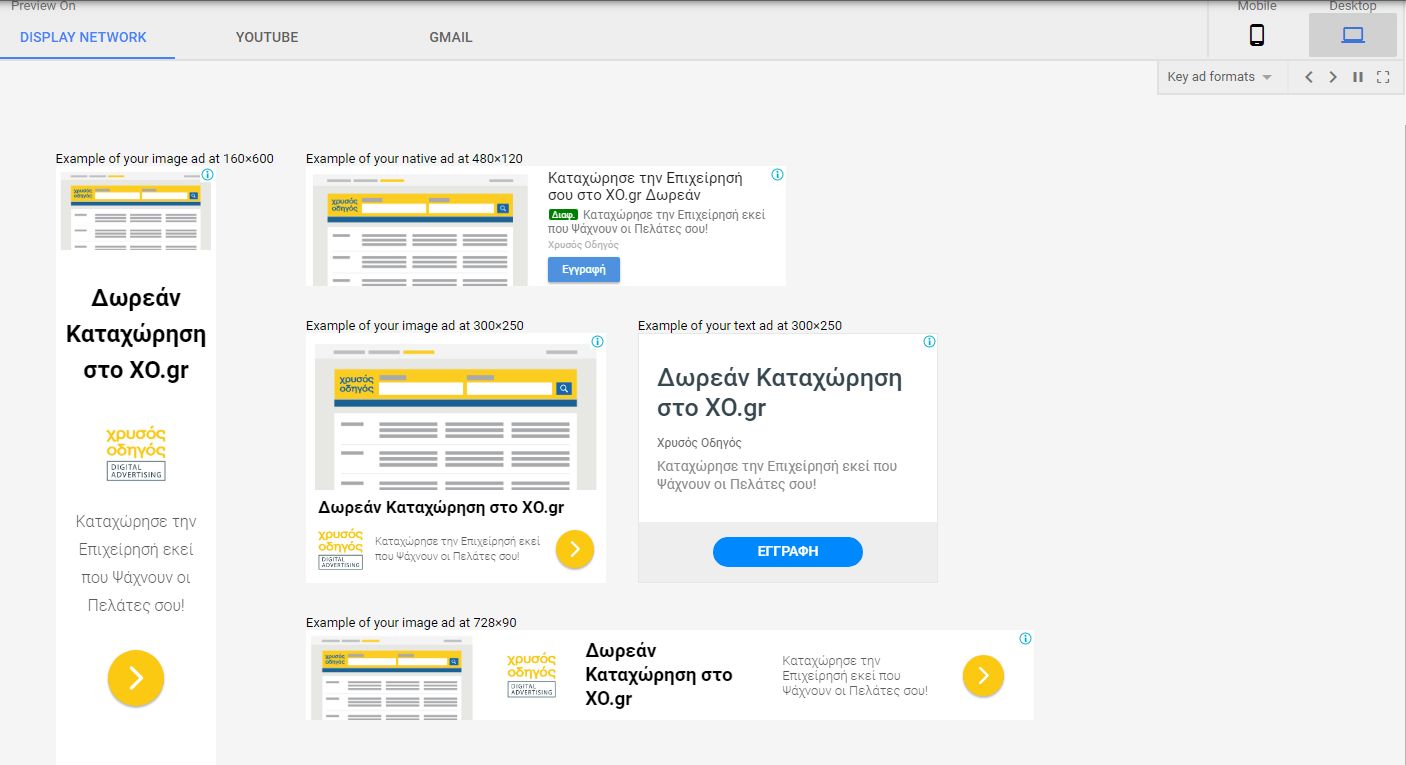Click the blue Εγγραφή button in the native ad
Viewport: 1406px width, 765px height.
[x=584, y=270]
